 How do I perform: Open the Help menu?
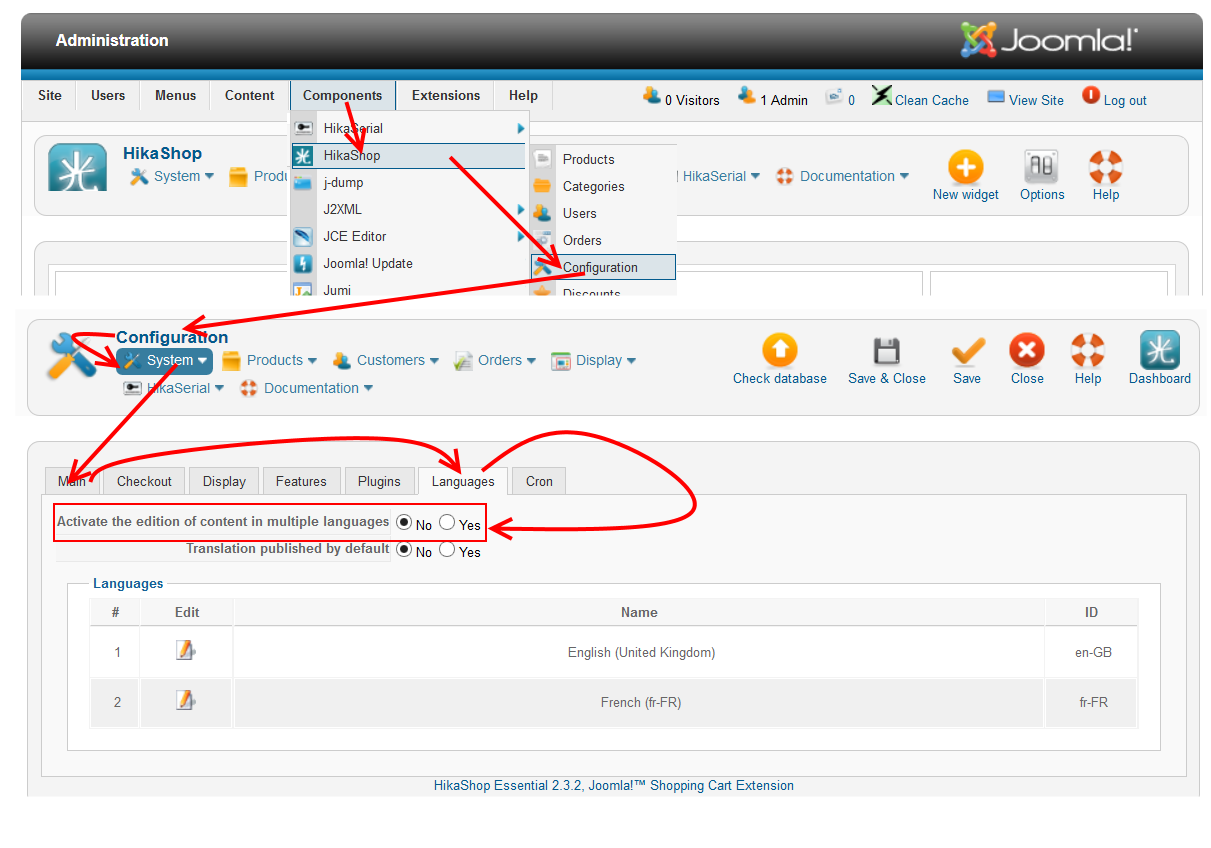click(523, 96)
